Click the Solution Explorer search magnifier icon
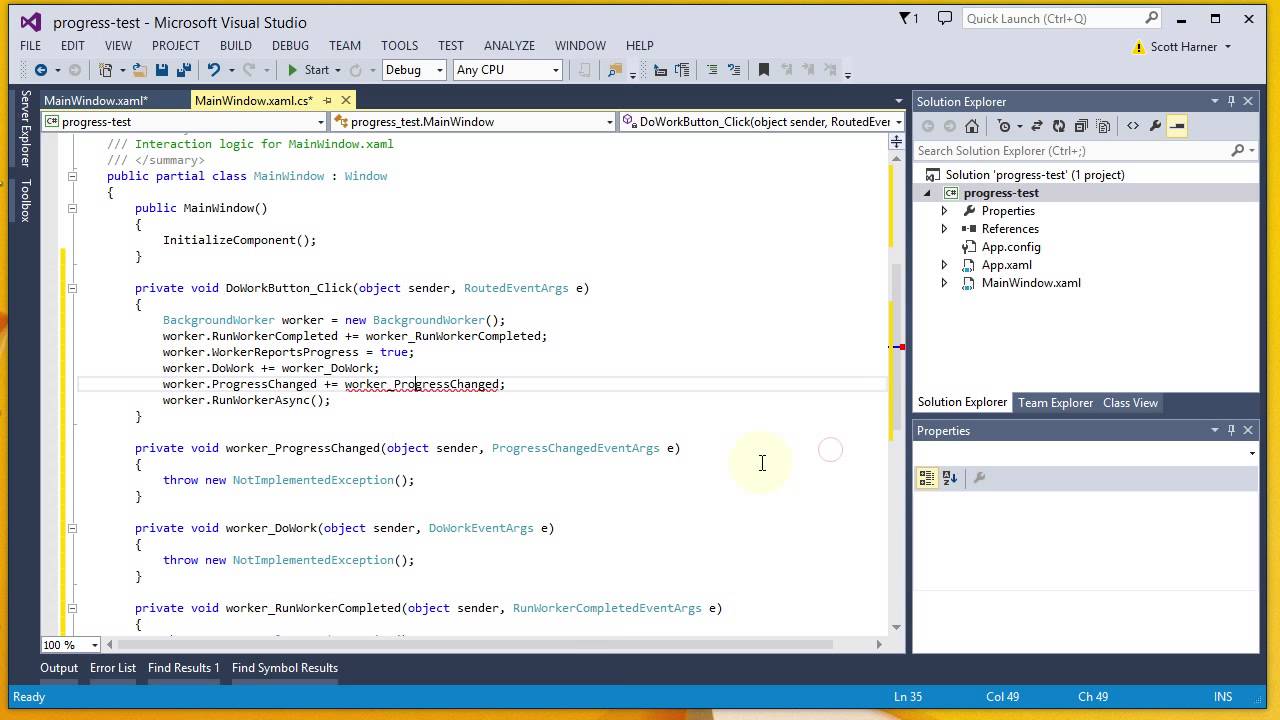1280x720 pixels. [1238, 151]
